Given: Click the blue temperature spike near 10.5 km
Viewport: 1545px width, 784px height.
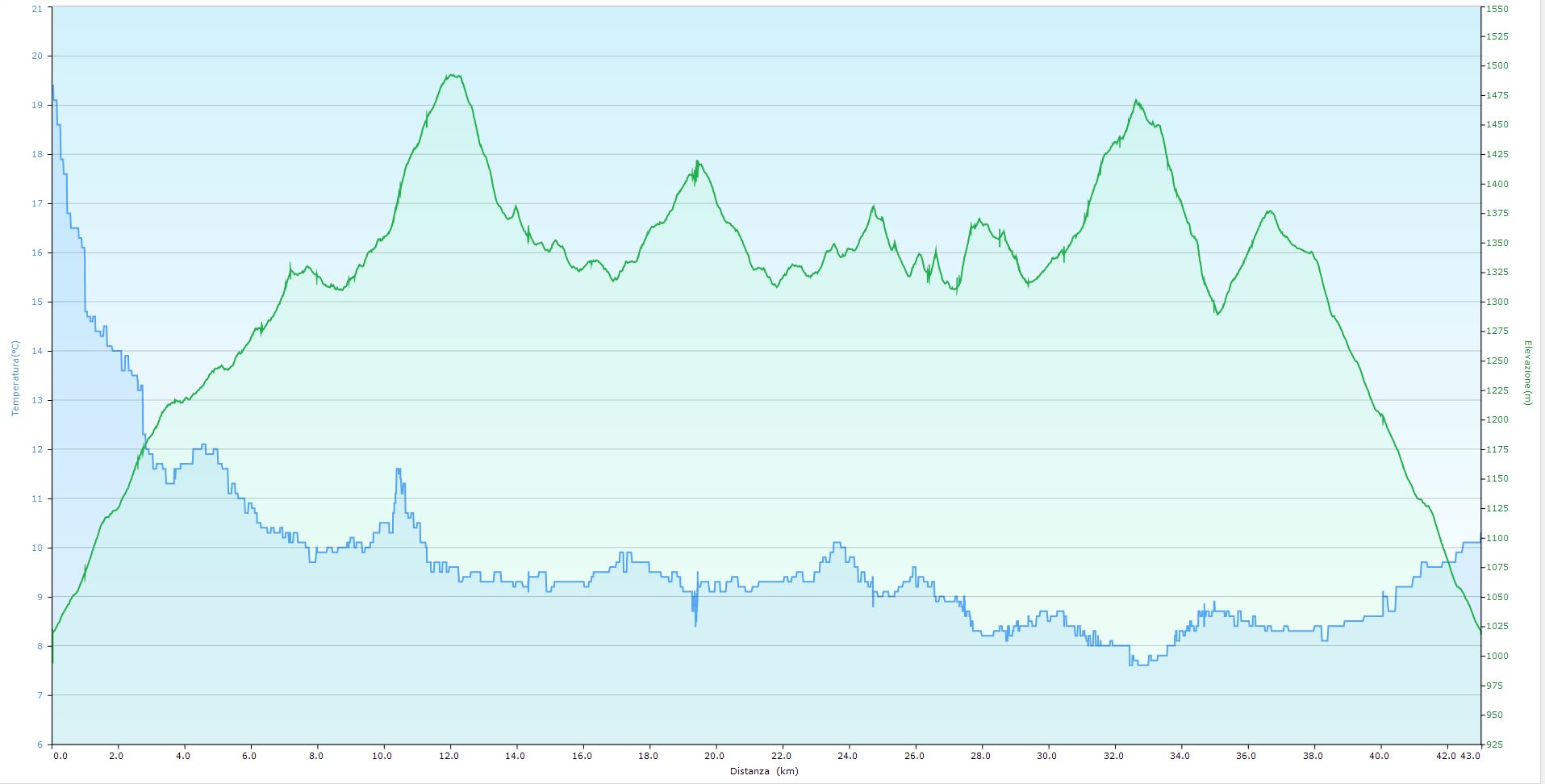Looking at the screenshot, I should 398,469.
